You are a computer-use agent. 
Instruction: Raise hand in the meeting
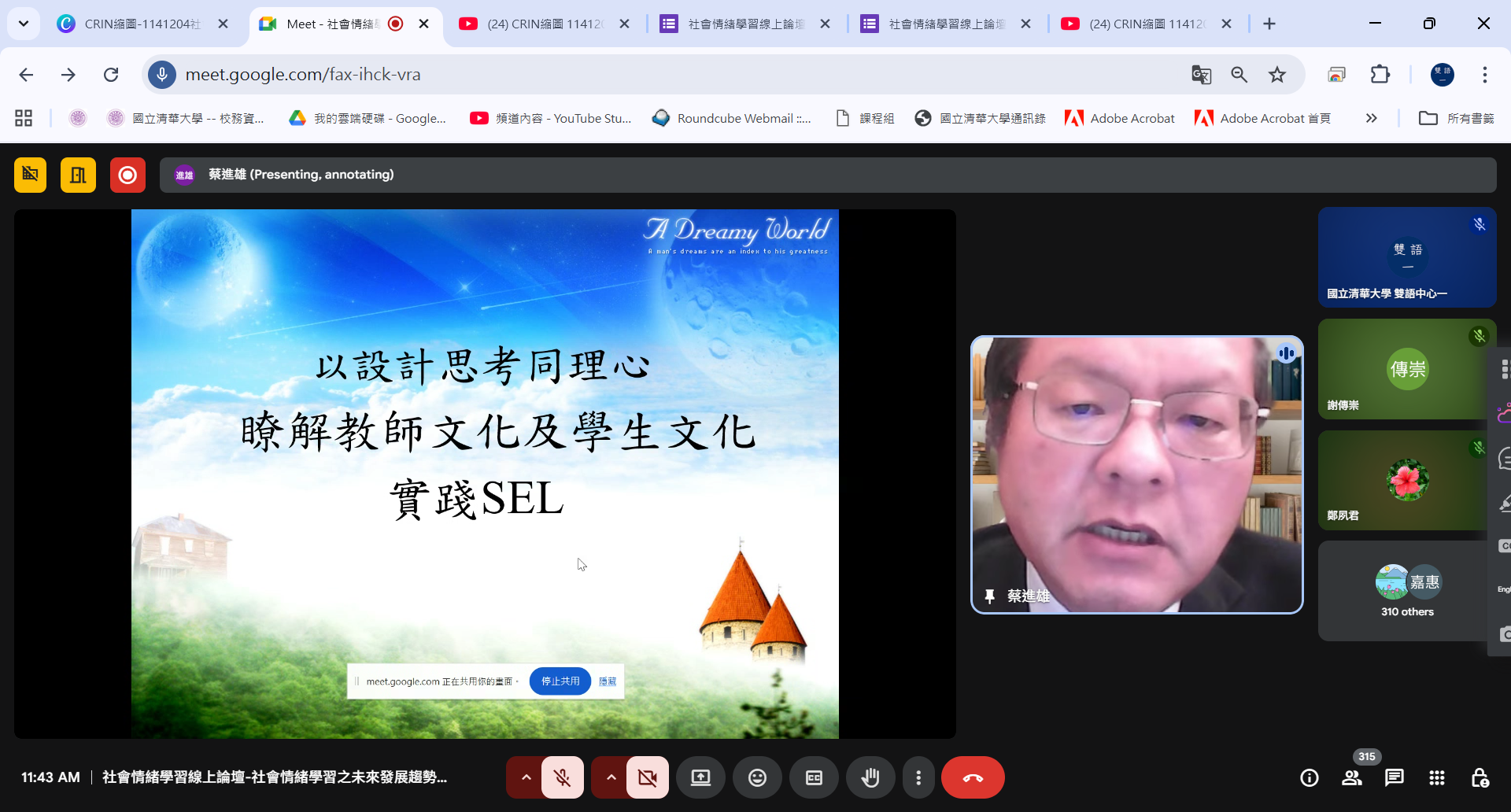(x=870, y=777)
